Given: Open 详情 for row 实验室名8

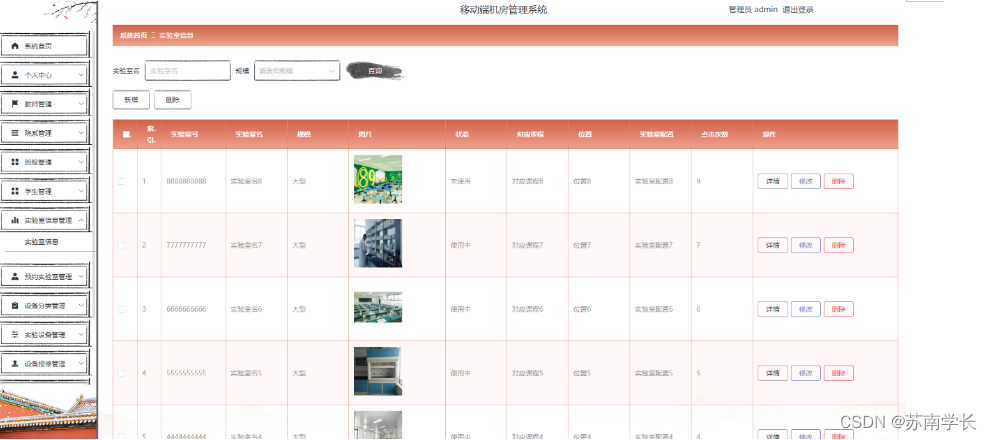Looking at the screenshot, I should pyautogui.click(x=772, y=181).
